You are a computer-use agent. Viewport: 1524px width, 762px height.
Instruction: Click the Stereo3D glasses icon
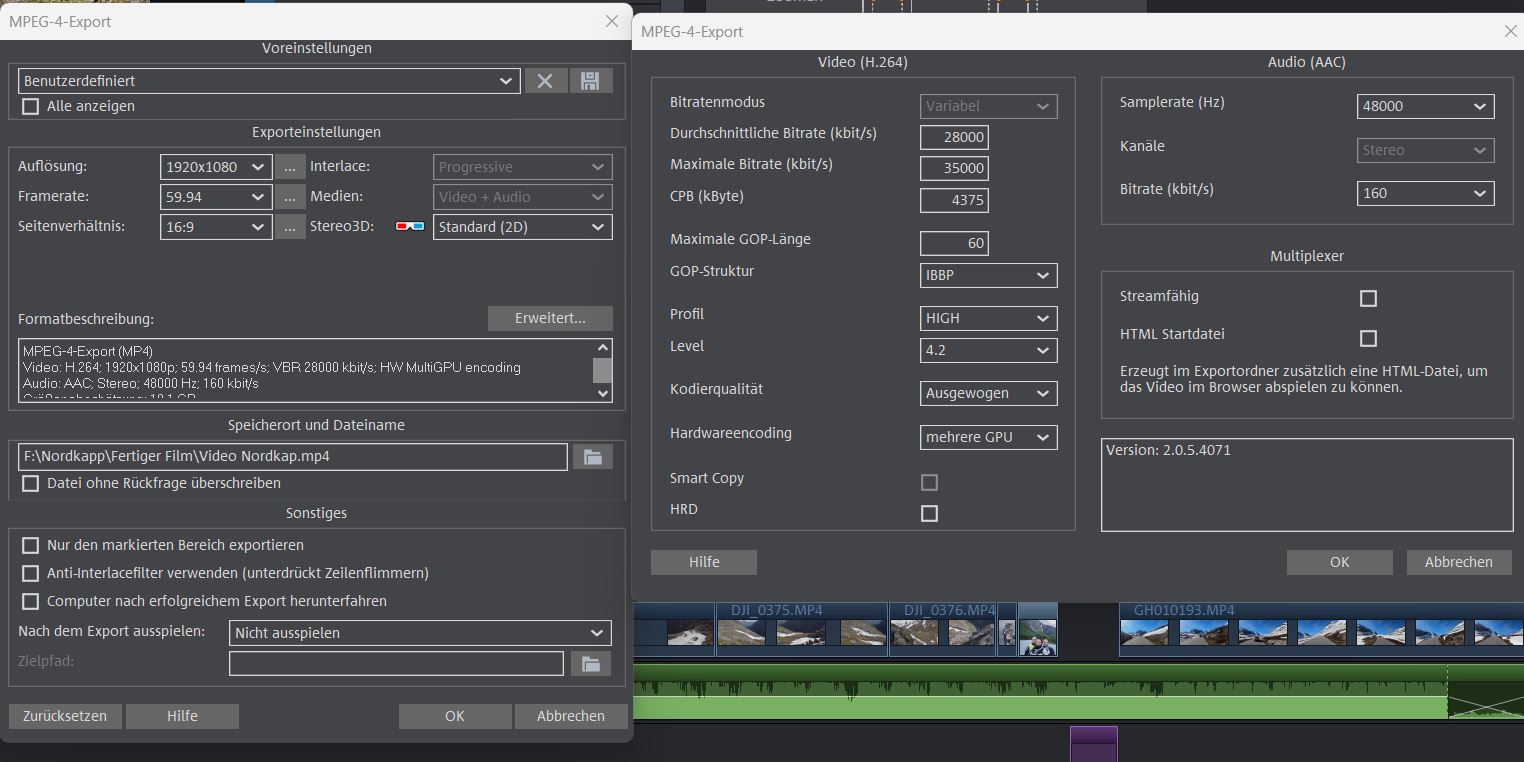coord(410,227)
